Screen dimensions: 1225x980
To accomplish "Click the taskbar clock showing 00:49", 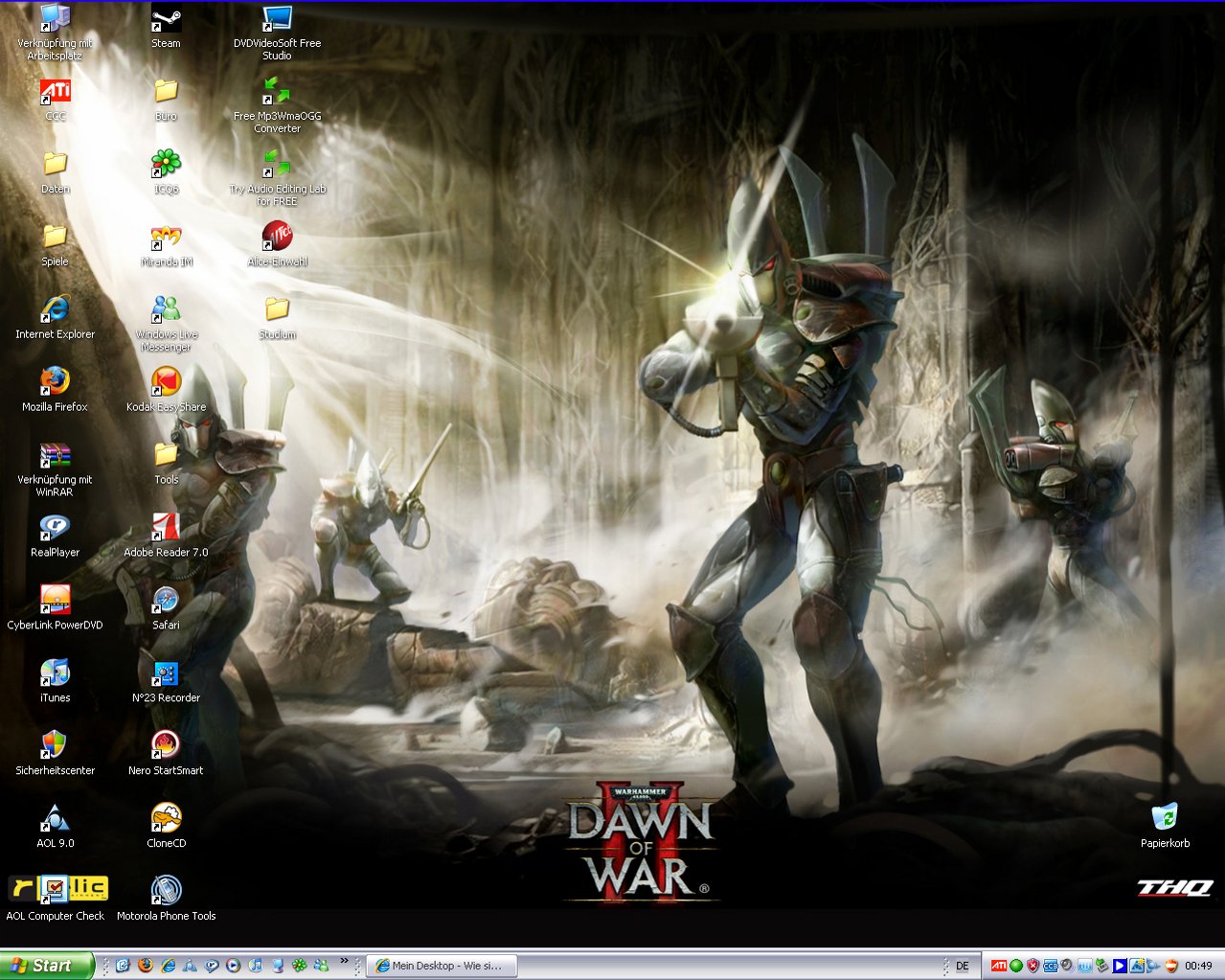I will (x=1198, y=966).
